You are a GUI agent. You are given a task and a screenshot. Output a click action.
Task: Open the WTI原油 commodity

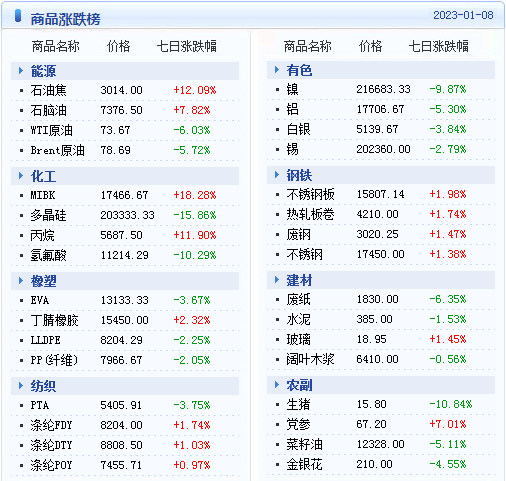(51, 130)
